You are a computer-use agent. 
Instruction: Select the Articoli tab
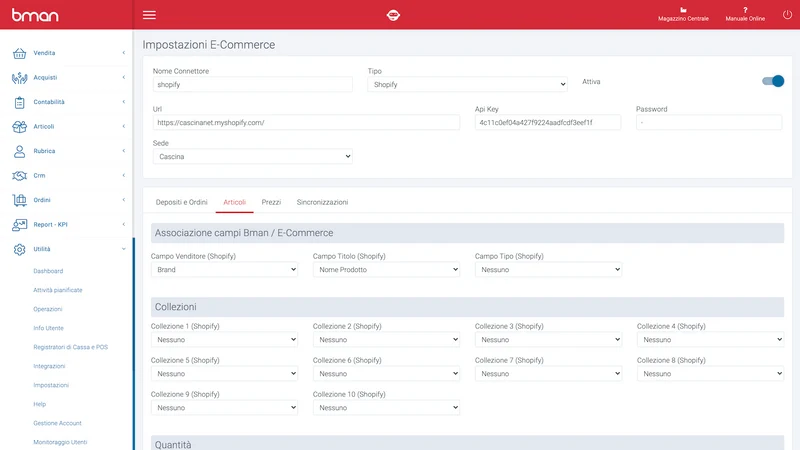tap(235, 202)
